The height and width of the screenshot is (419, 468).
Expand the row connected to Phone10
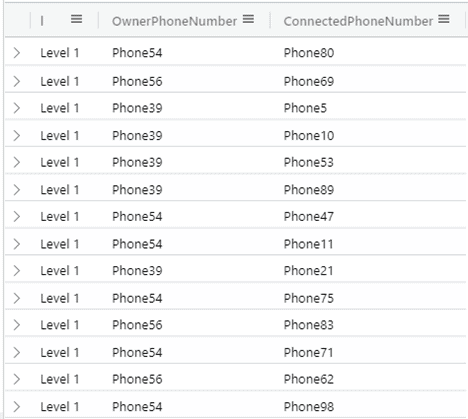coord(17,136)
